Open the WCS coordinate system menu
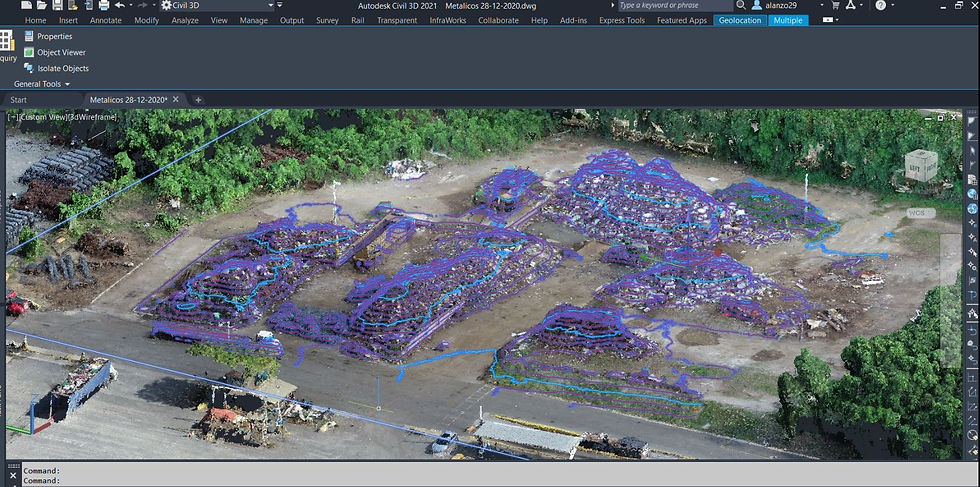 [920, 213]
